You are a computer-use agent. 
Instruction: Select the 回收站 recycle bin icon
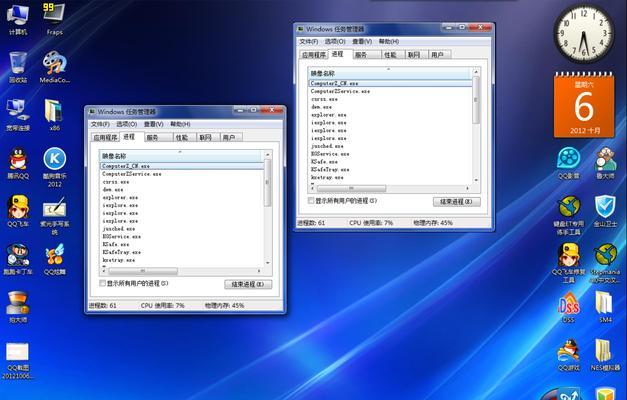(18, 67)
